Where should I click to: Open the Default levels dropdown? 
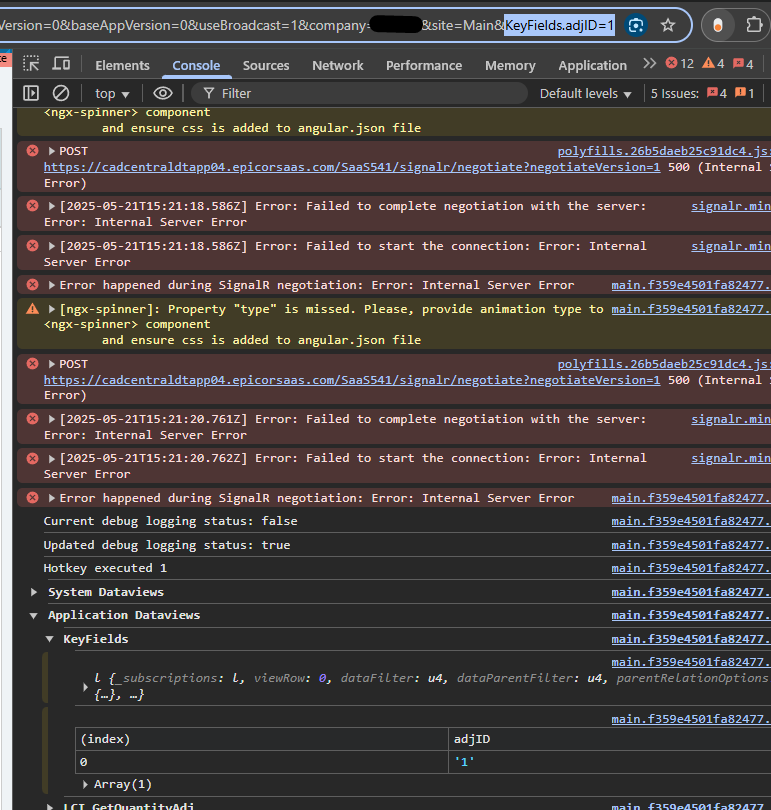click(x=586, y=93)
